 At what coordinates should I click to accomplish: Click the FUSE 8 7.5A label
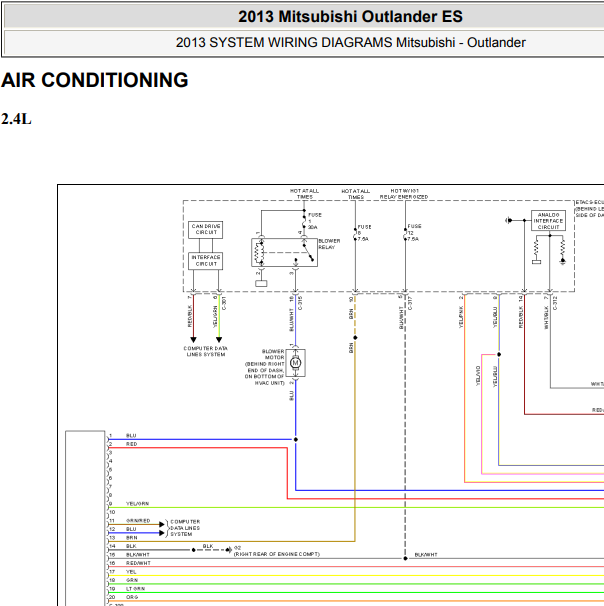[364, 233]
